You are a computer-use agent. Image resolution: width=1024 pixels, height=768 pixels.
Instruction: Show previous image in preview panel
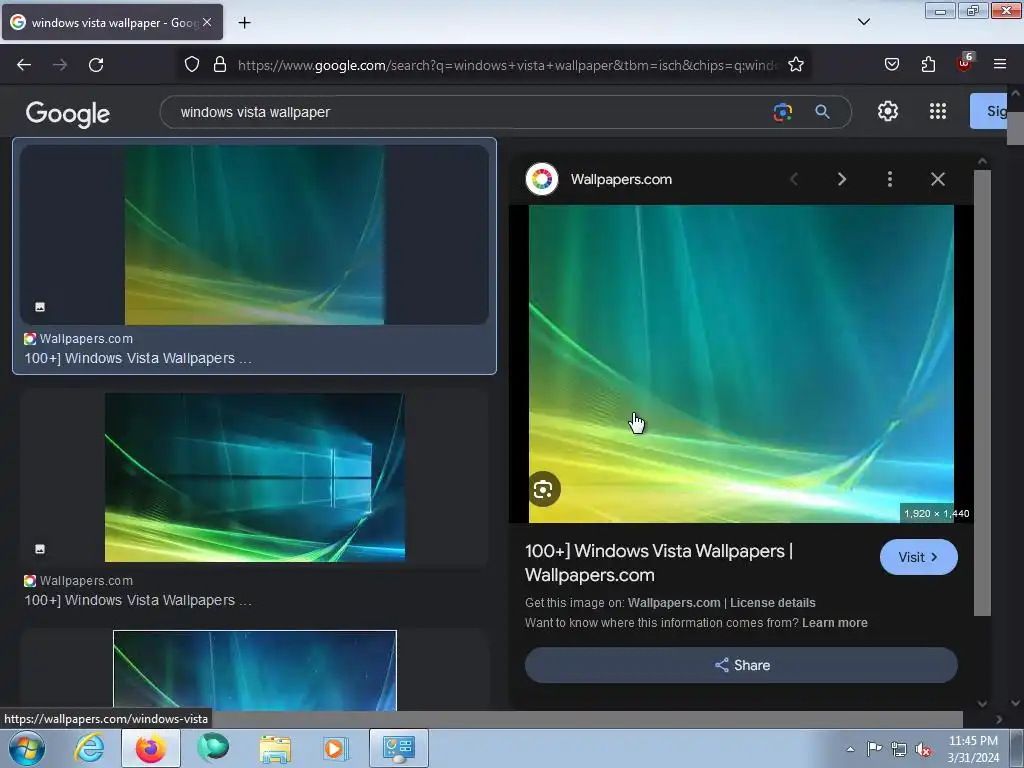point(794,179)
